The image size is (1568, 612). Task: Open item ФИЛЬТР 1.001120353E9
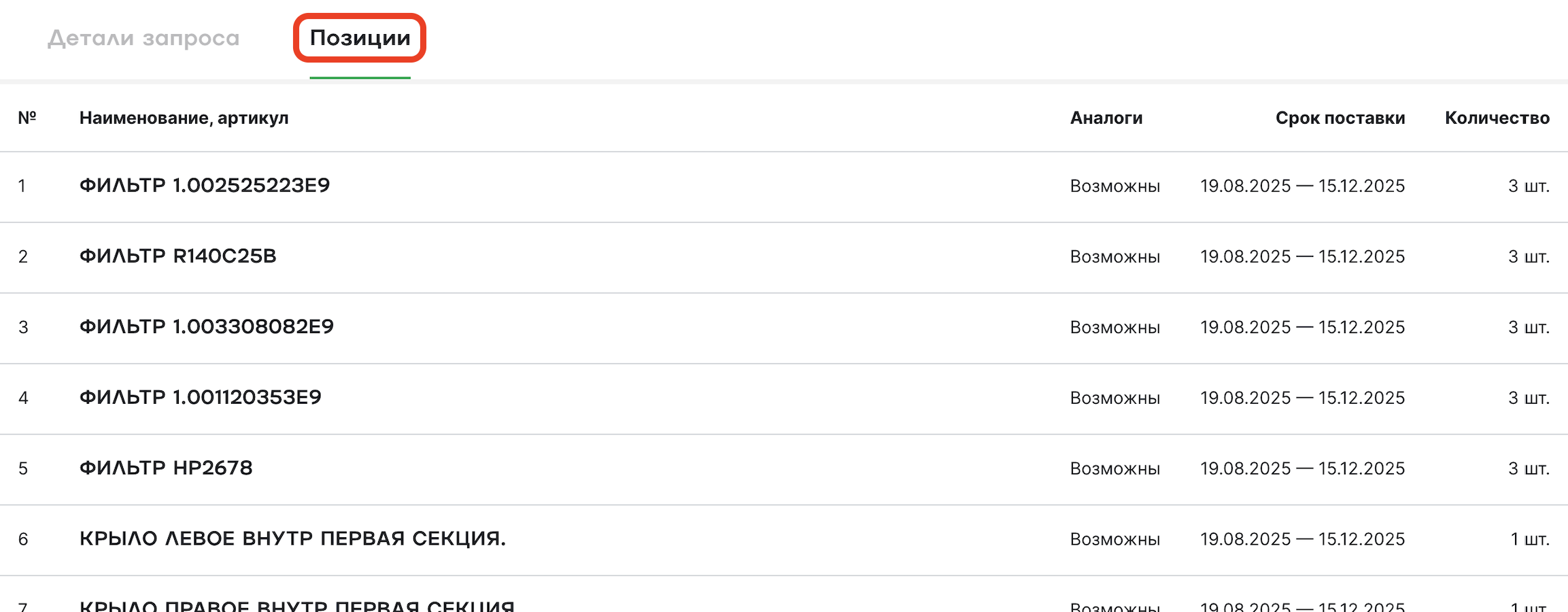(x=201, y=398)
